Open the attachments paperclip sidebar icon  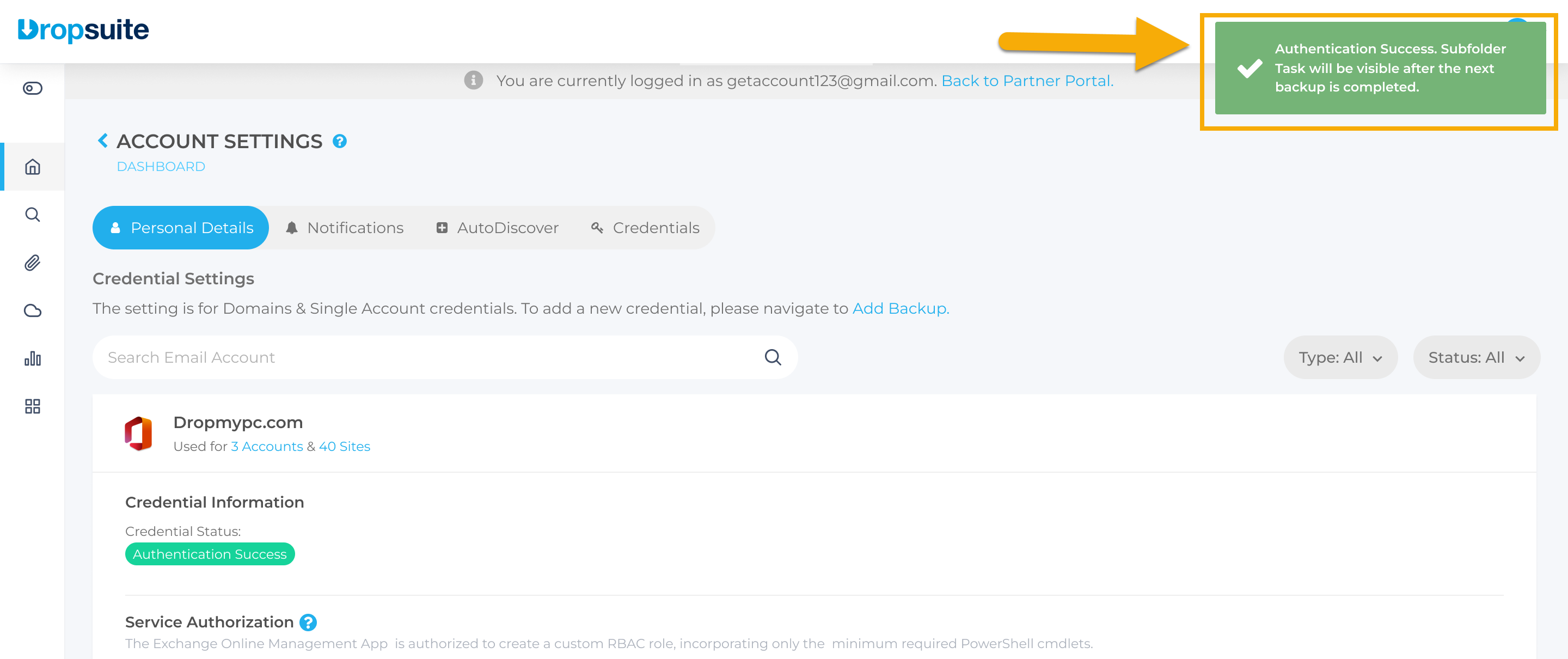point(32,263)
